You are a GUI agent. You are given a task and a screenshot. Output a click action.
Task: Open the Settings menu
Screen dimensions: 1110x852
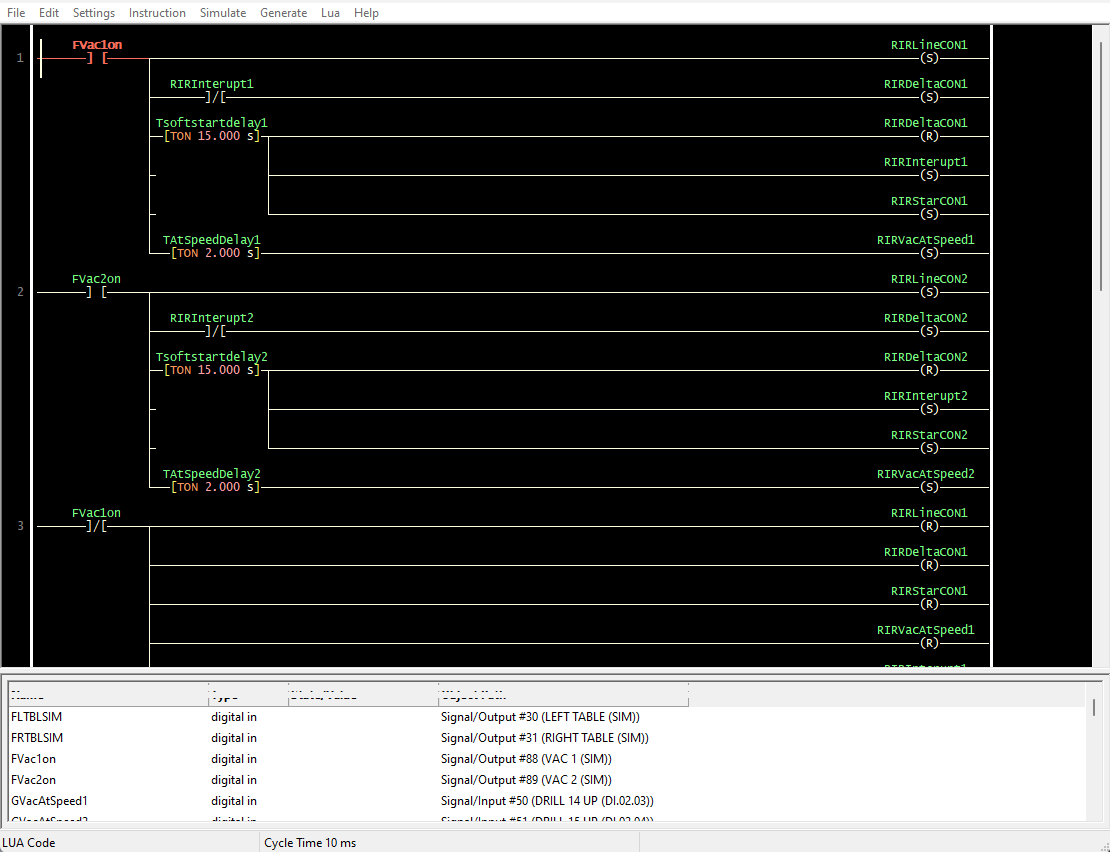(x=94, y=13)
